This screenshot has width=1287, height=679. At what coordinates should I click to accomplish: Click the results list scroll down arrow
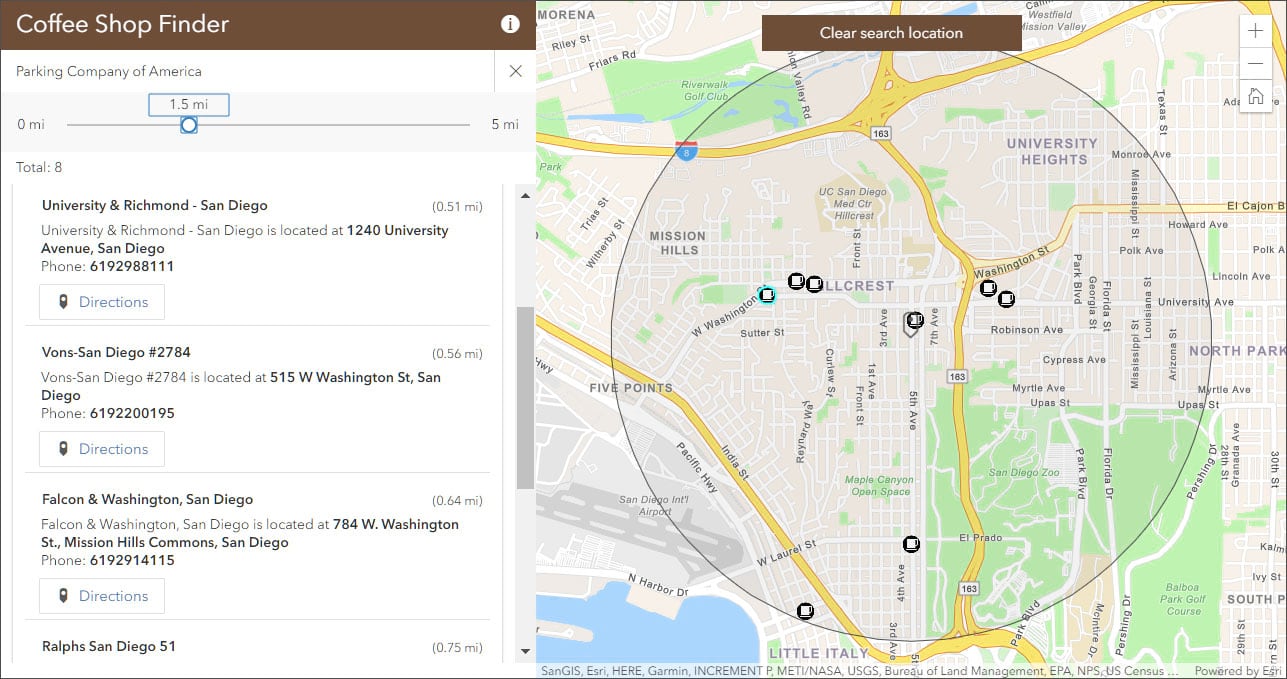(526, 652)
